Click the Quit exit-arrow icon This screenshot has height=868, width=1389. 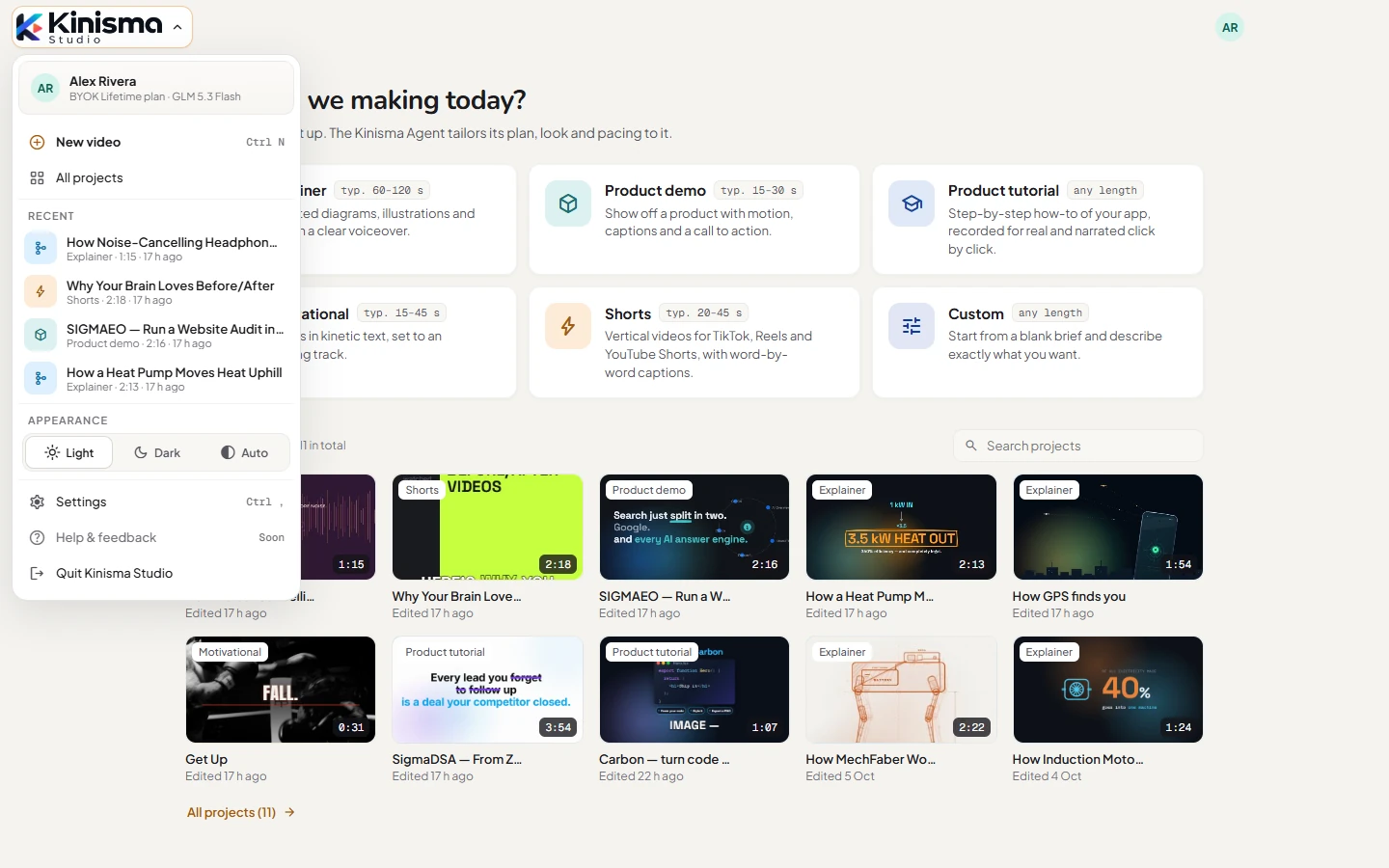[37, 573]
